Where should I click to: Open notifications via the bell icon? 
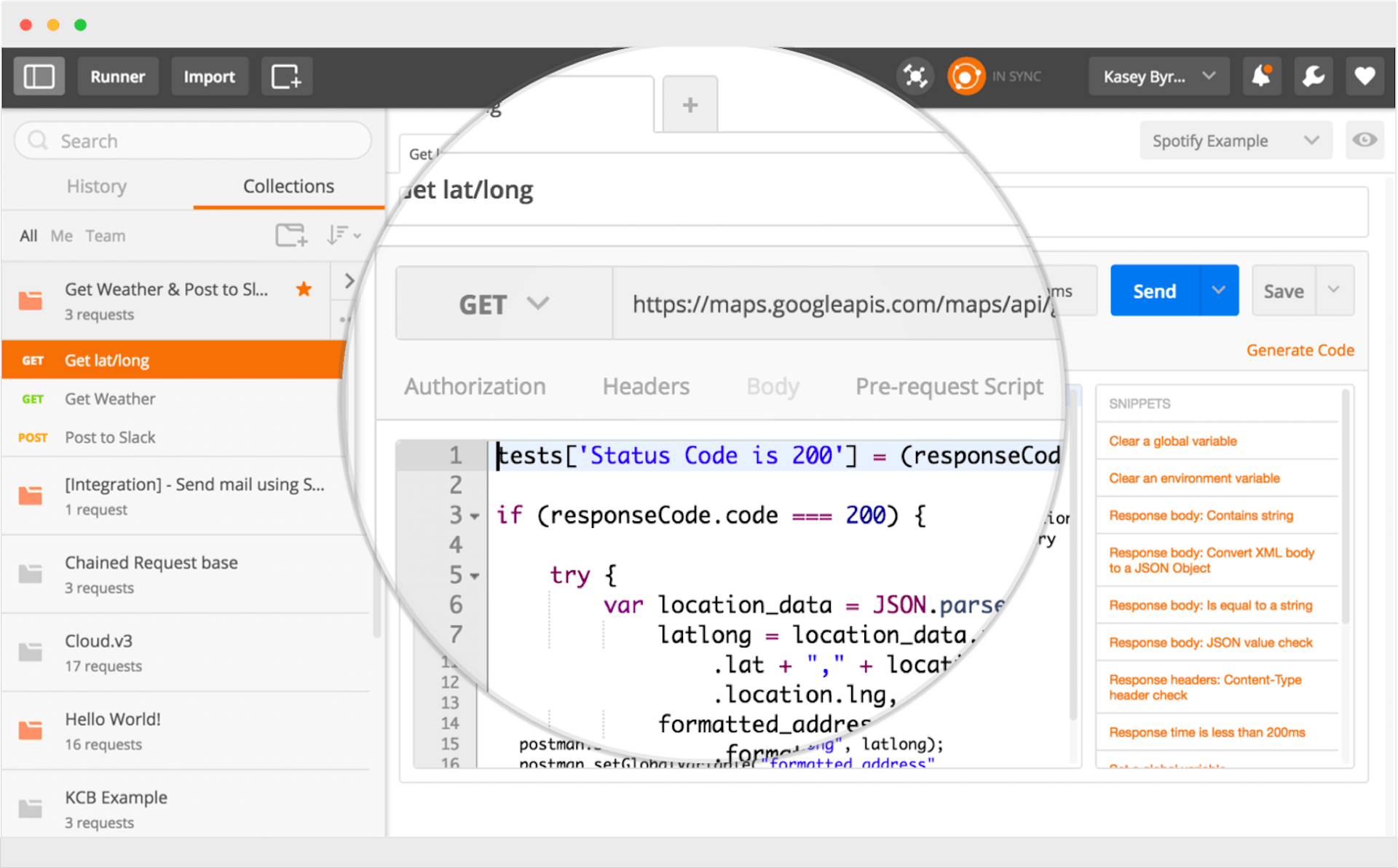click(x=1261, y=76)
